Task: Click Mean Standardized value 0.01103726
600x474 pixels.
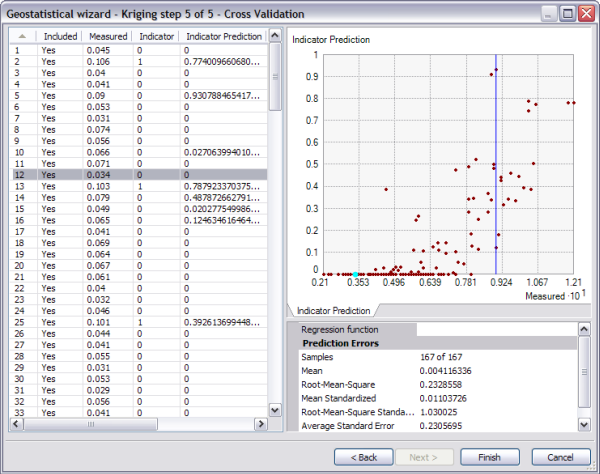Action: point(443,398)
